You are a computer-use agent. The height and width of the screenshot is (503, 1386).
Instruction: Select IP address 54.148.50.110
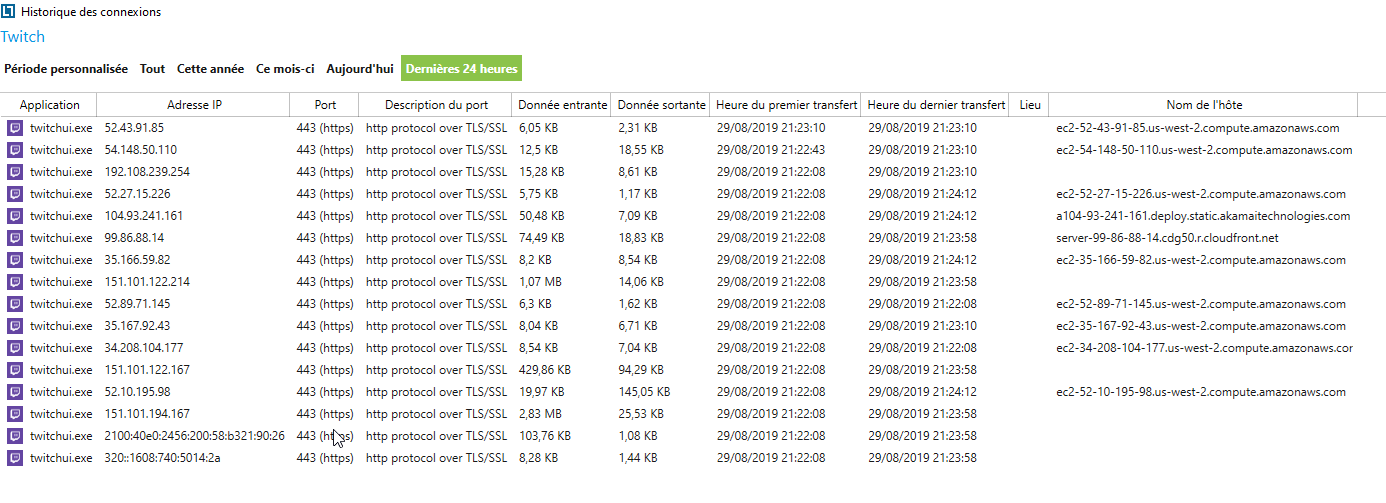coord(140,150)
